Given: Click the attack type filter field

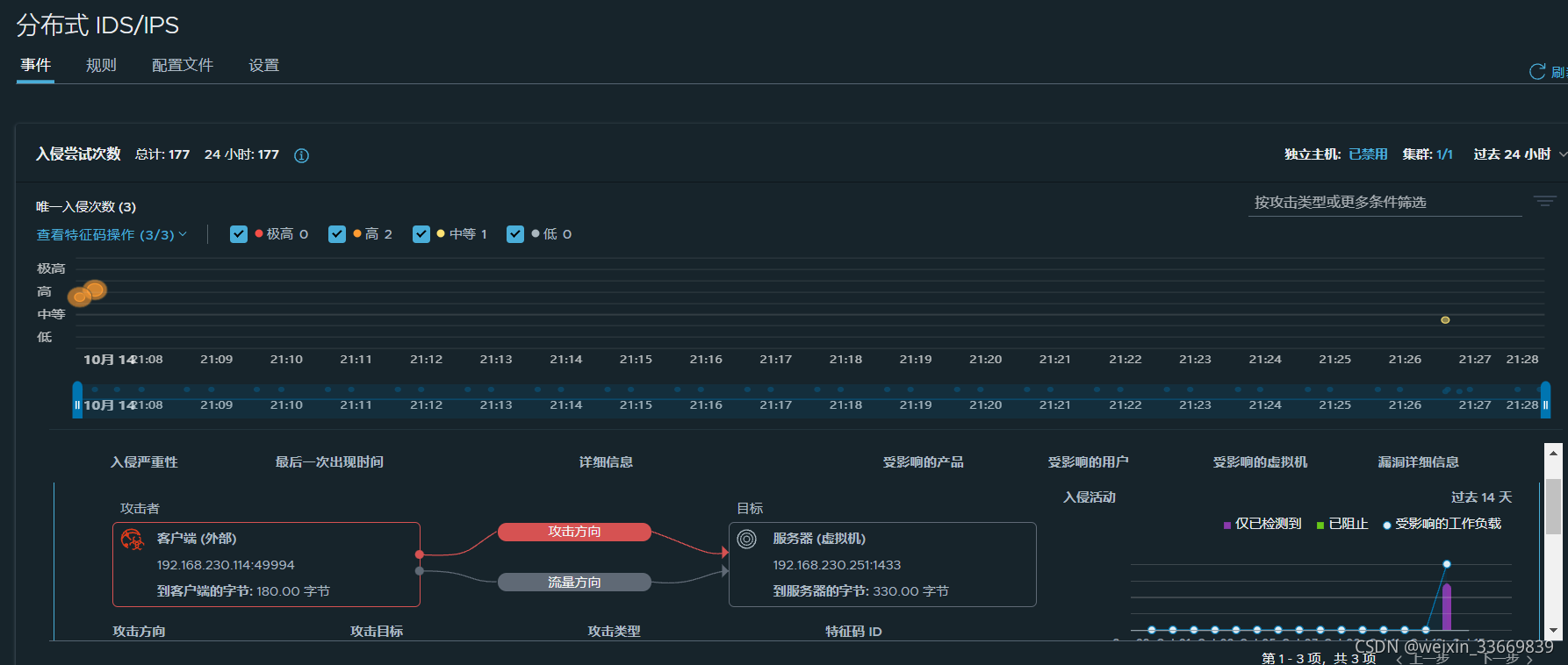Looking at the screenshot, I should 1385,203.
